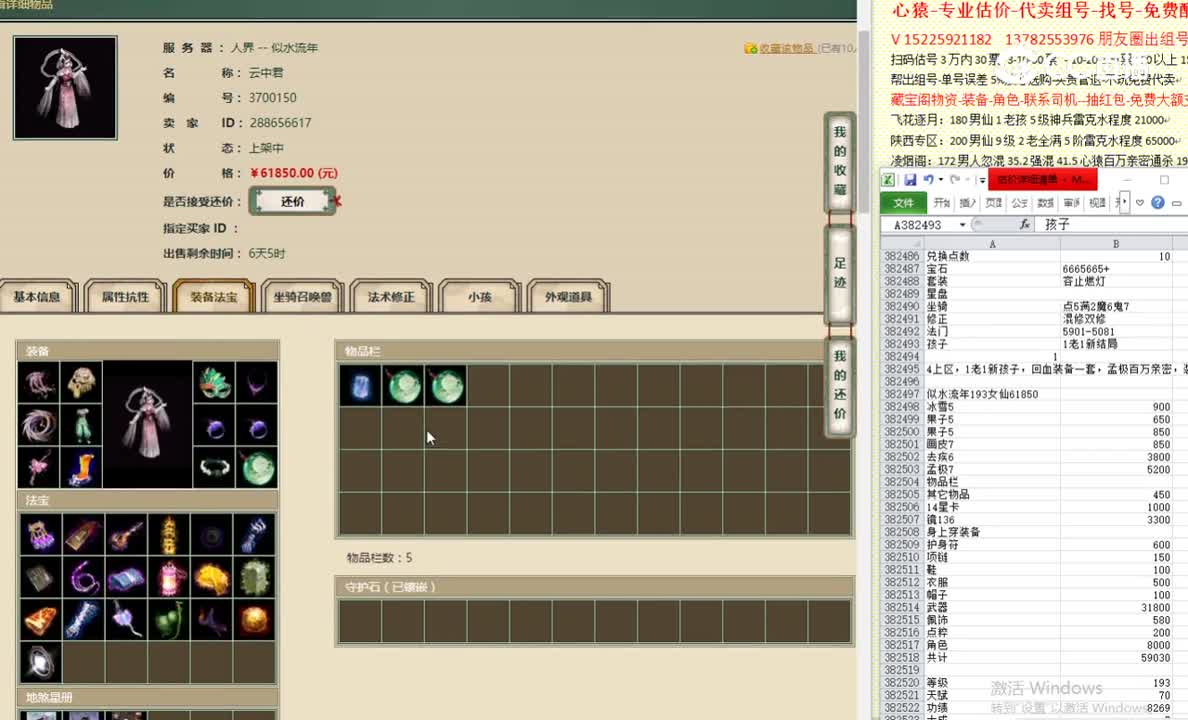
Task: Click the insert function fx icon
Action: [x=1024, y=224]
